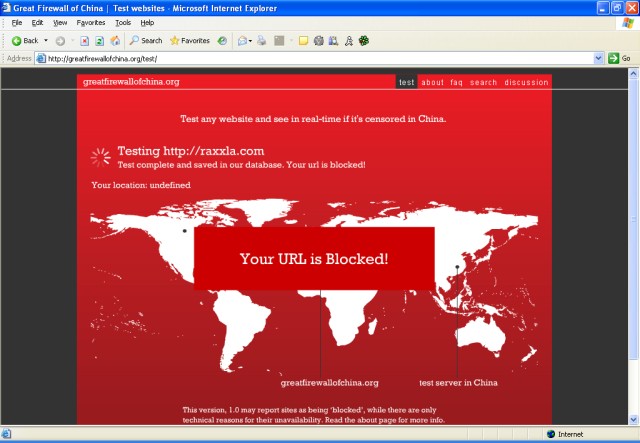Viewport: 640px width, 443px height.
Task: Click the 'test server in China' label
Action: point(458,383)
